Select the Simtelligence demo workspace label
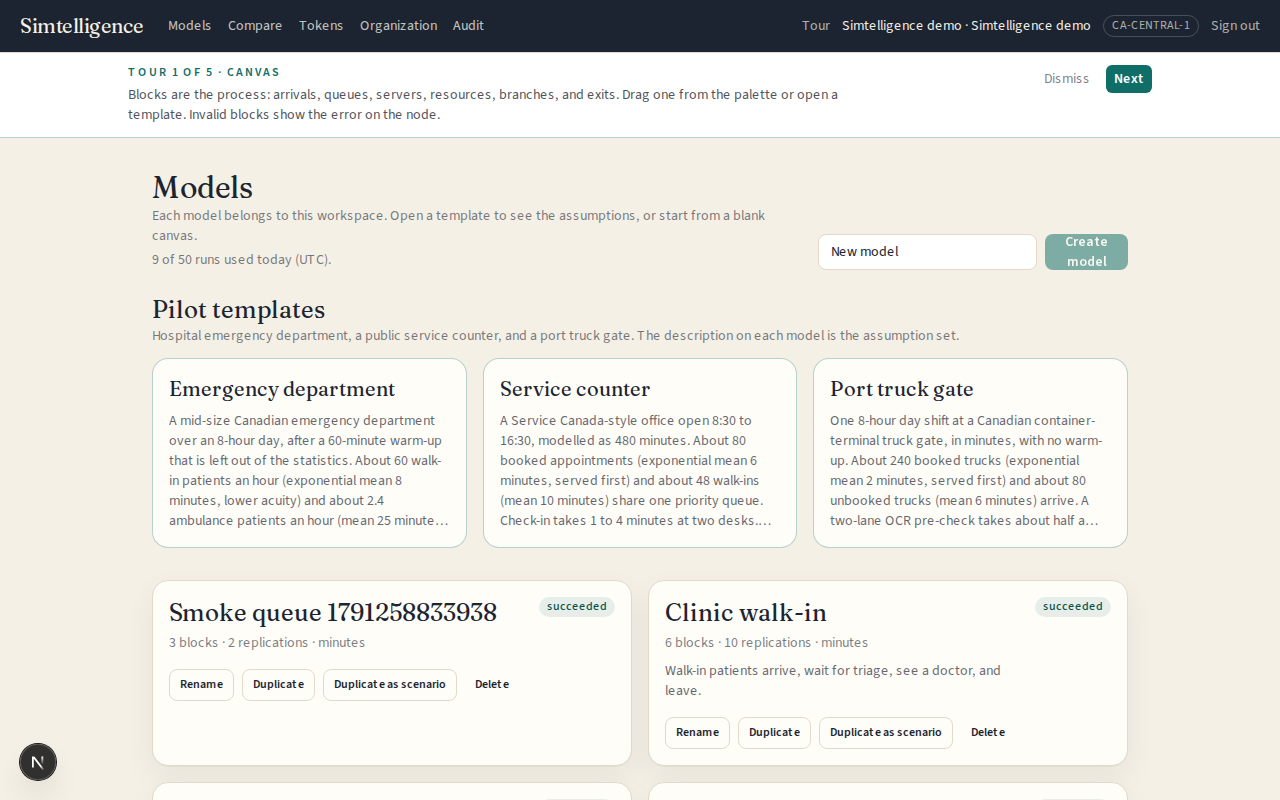The height and width of the screenshot is (800, 1280). [x=966, y=26]
